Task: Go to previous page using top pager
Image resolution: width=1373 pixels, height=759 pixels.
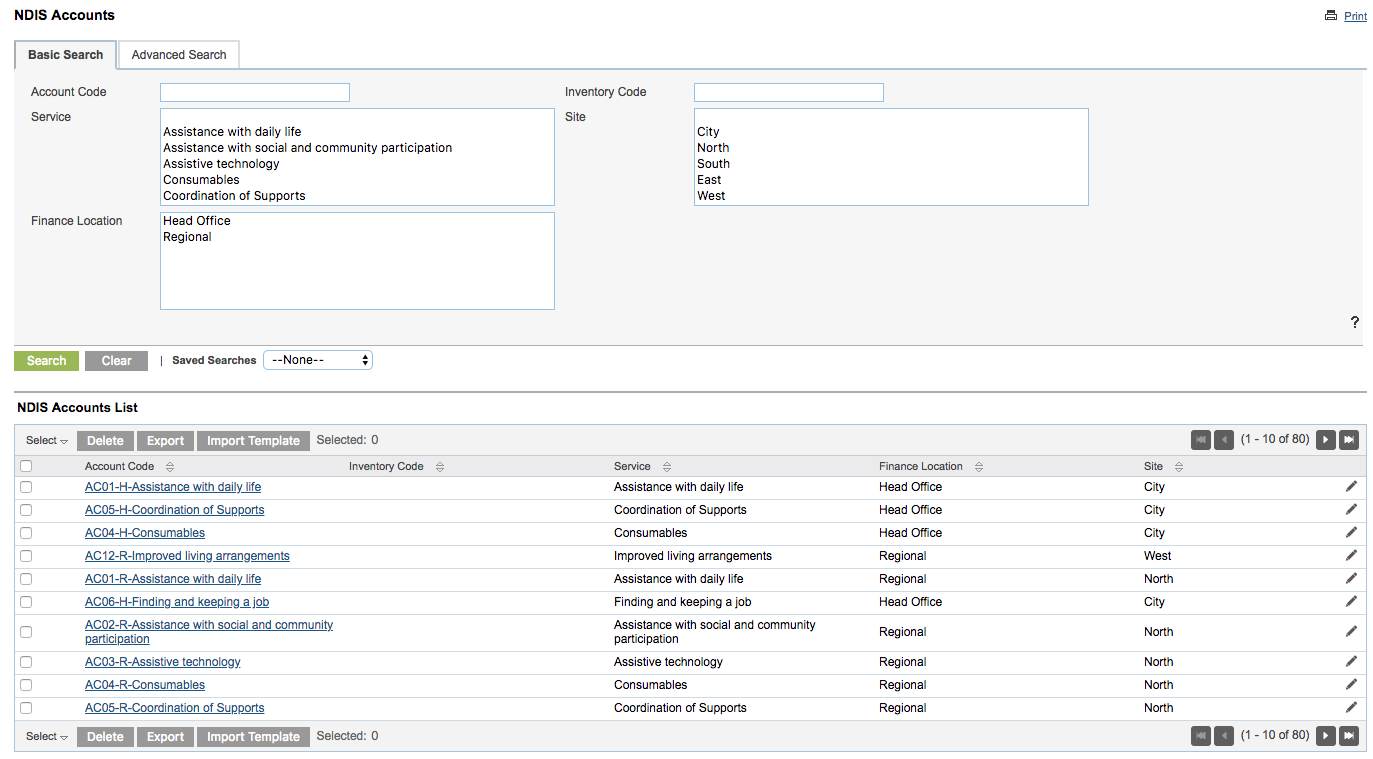Action: click(1224, 440)
